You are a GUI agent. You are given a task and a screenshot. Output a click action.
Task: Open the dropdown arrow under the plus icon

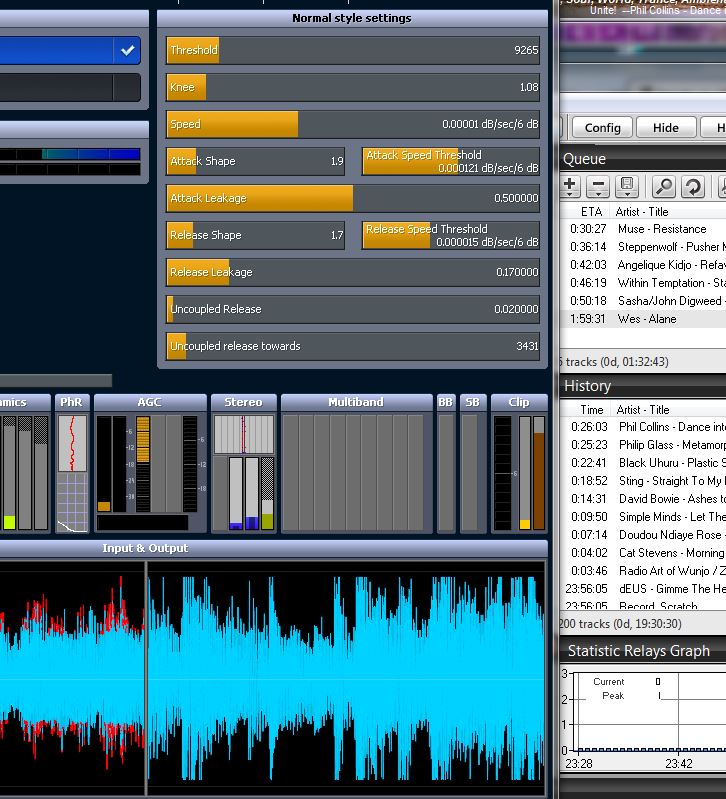pyautogui.click(x=570, y=195)
